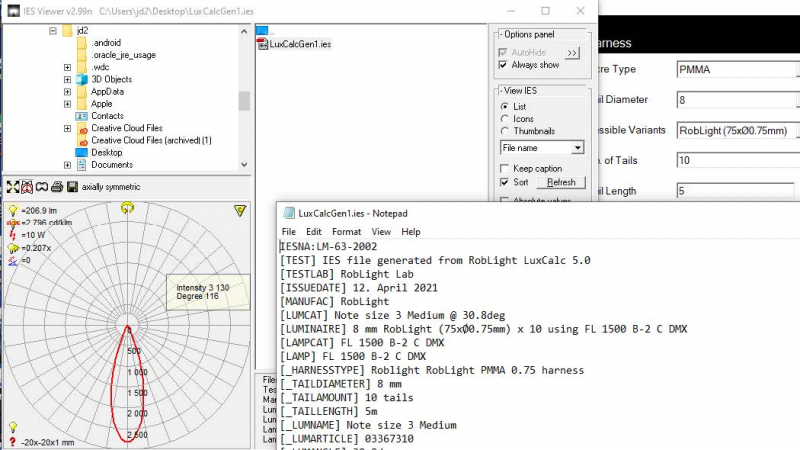Click the 3D Objects folder icon

point(82,79)
